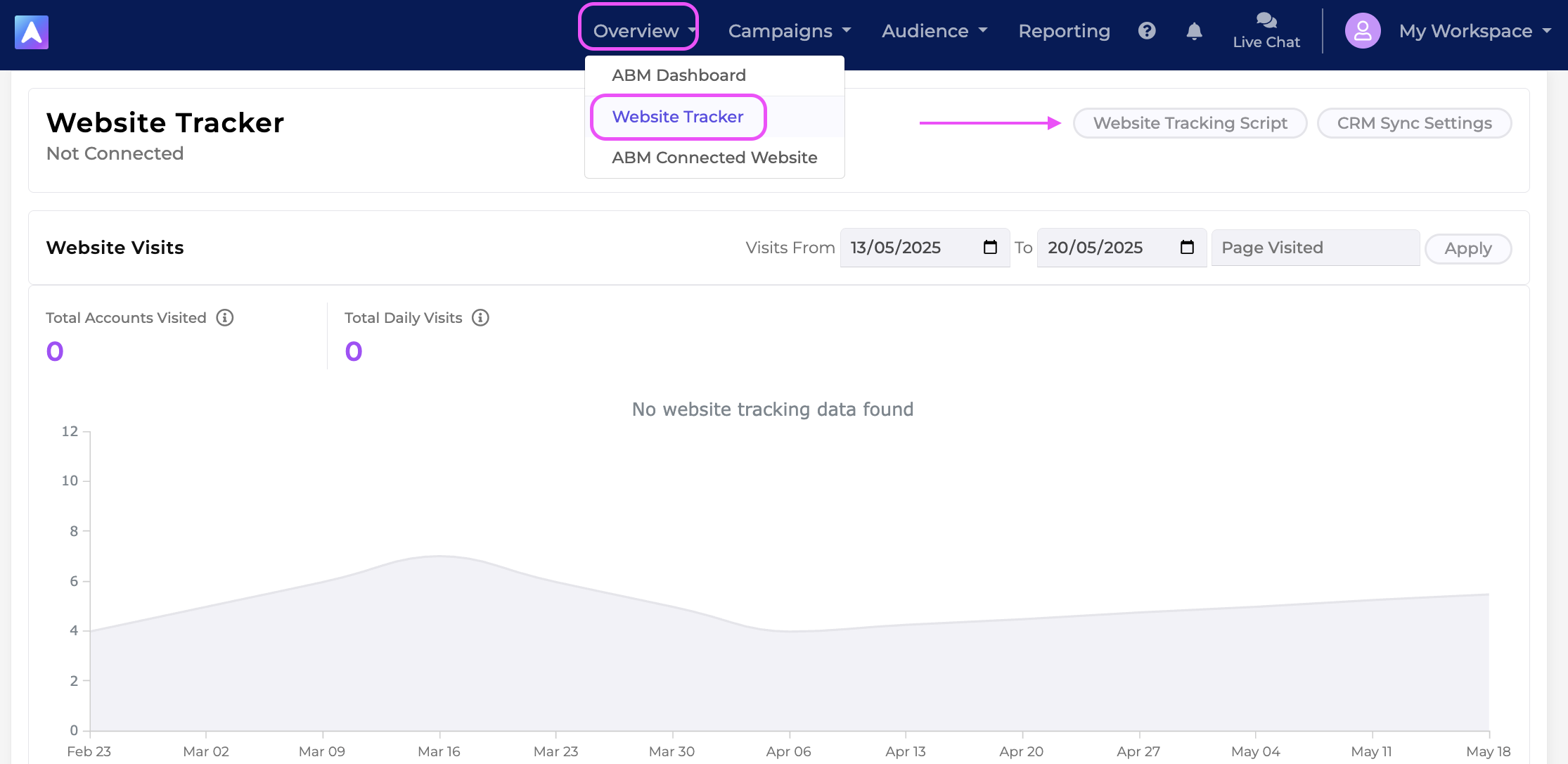Open the My Workspace dropdown
This screenshot has height=764, width=1568.
coord(1474,31)
